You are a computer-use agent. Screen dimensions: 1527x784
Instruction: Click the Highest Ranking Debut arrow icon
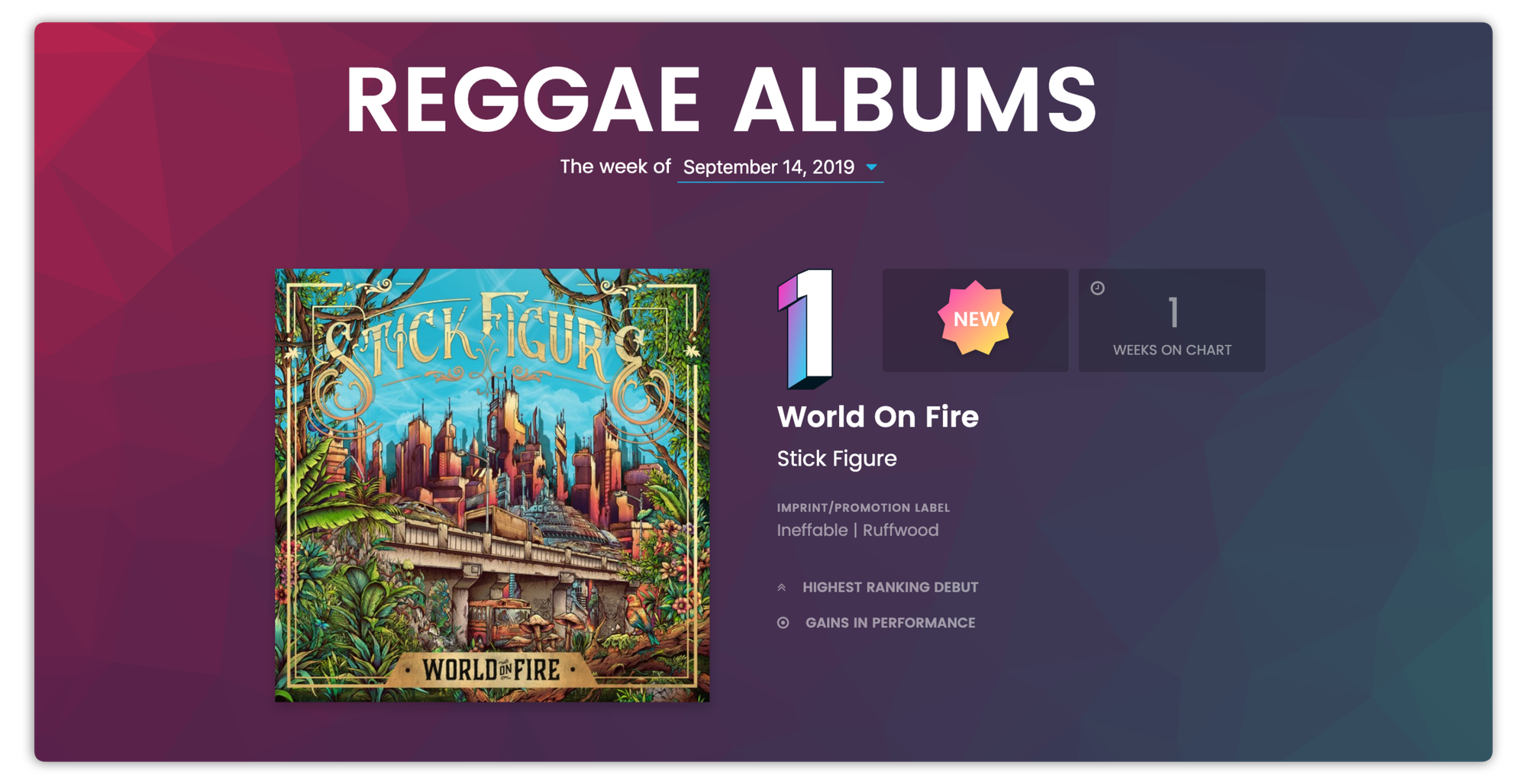(x=782, y=587)
